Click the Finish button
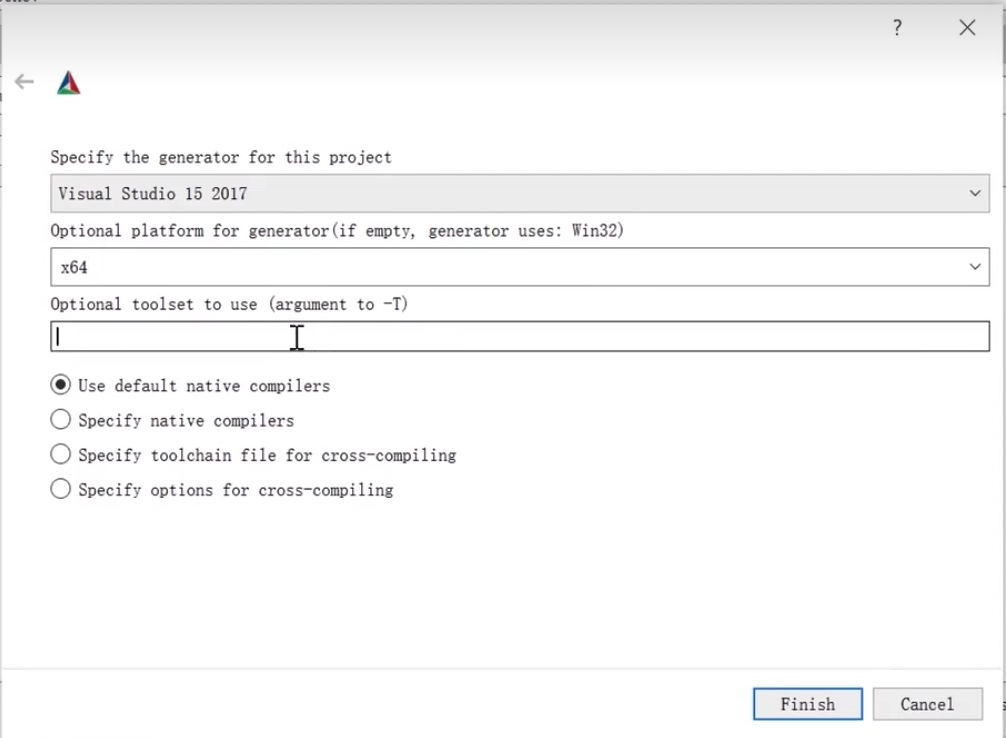 (807, 704)
